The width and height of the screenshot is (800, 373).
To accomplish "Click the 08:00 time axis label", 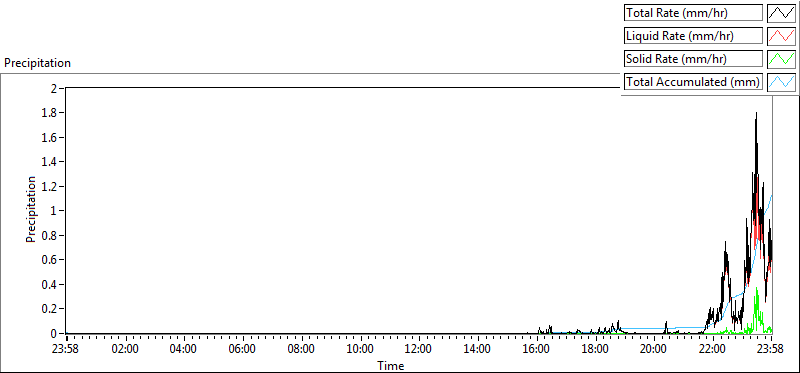I will click(x=301, y=350).
